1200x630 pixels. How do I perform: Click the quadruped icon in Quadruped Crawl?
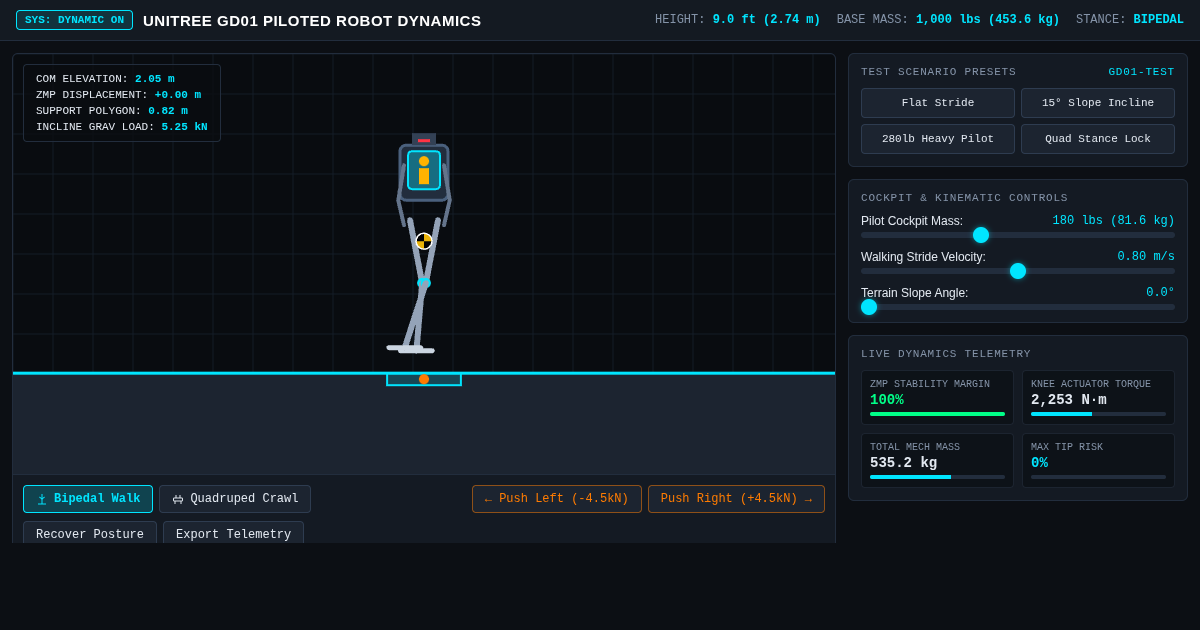point(178,499)
